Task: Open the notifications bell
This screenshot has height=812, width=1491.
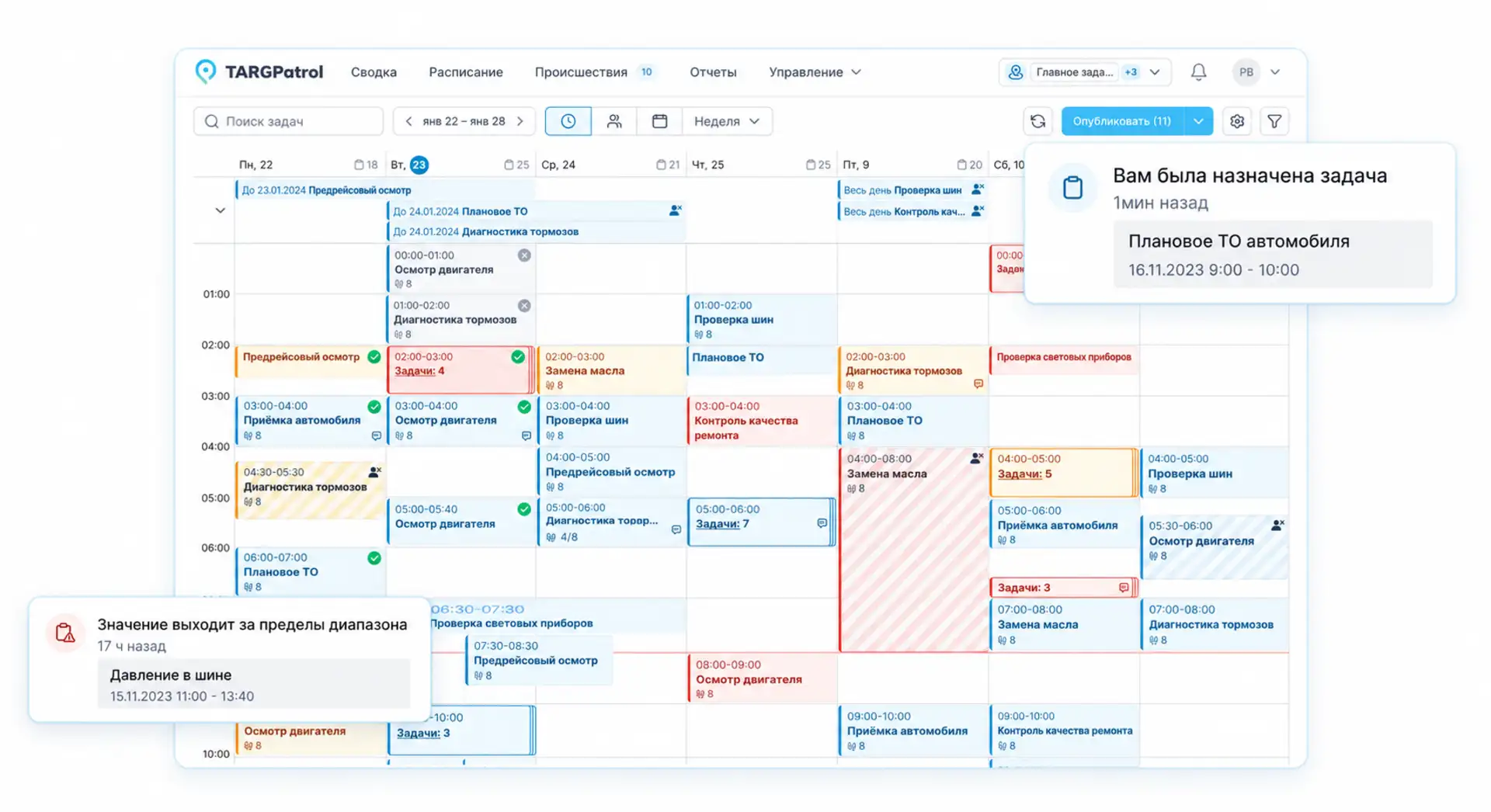Action: click(1198, 72)
